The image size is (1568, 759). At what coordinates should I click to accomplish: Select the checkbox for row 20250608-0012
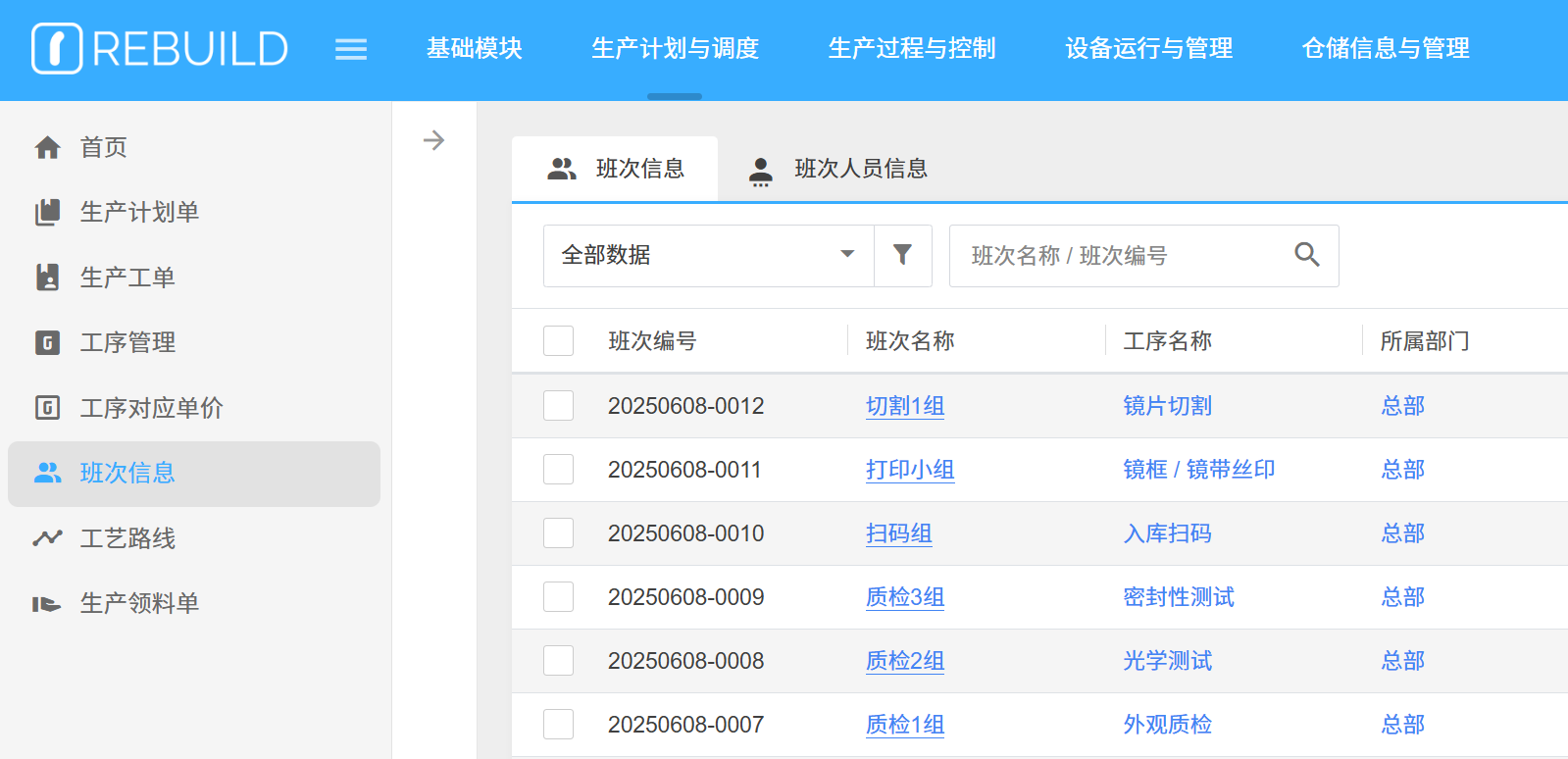pos(558,405)
